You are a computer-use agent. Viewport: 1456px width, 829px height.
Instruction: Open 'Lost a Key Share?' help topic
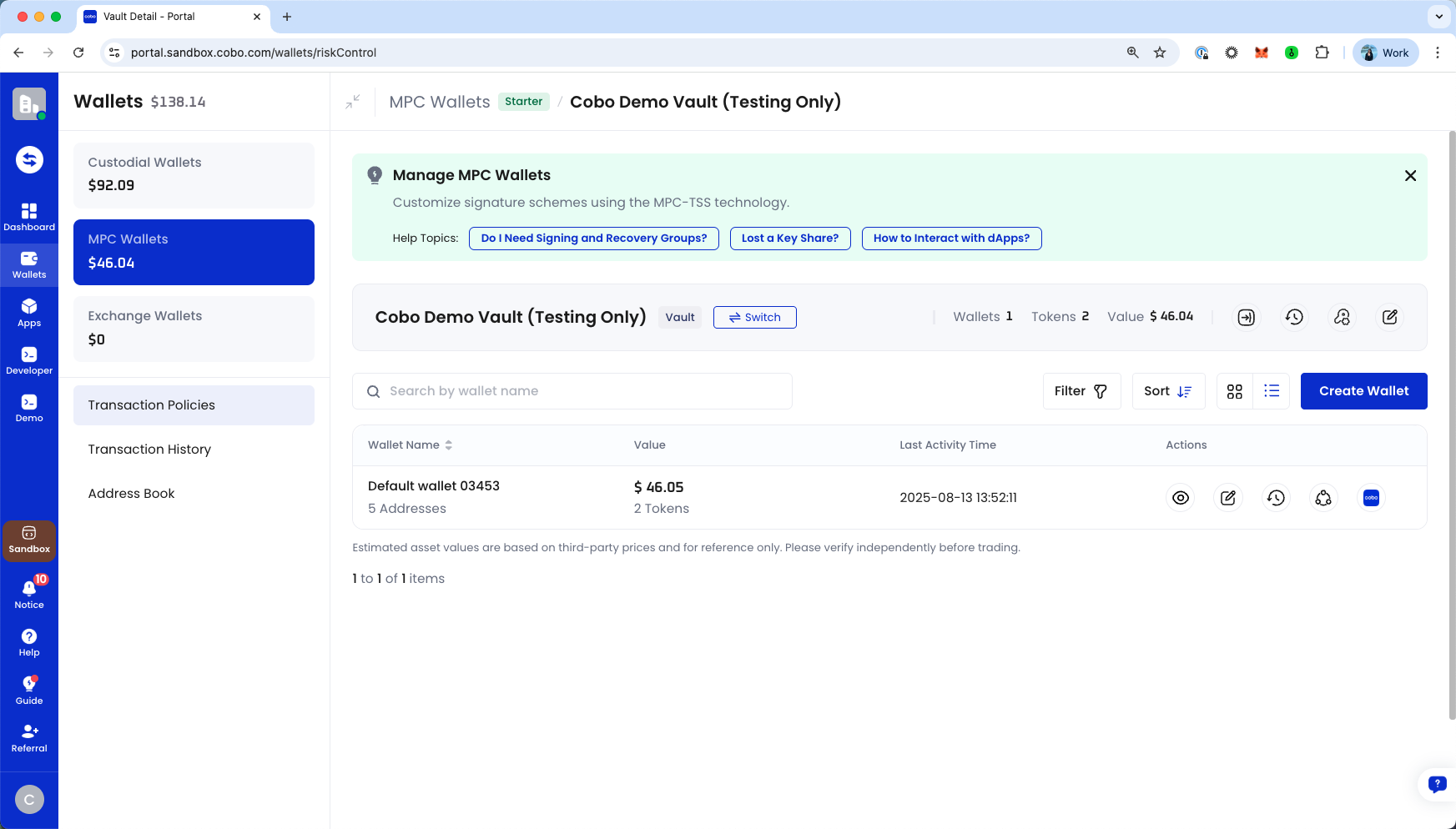(790, 239)
